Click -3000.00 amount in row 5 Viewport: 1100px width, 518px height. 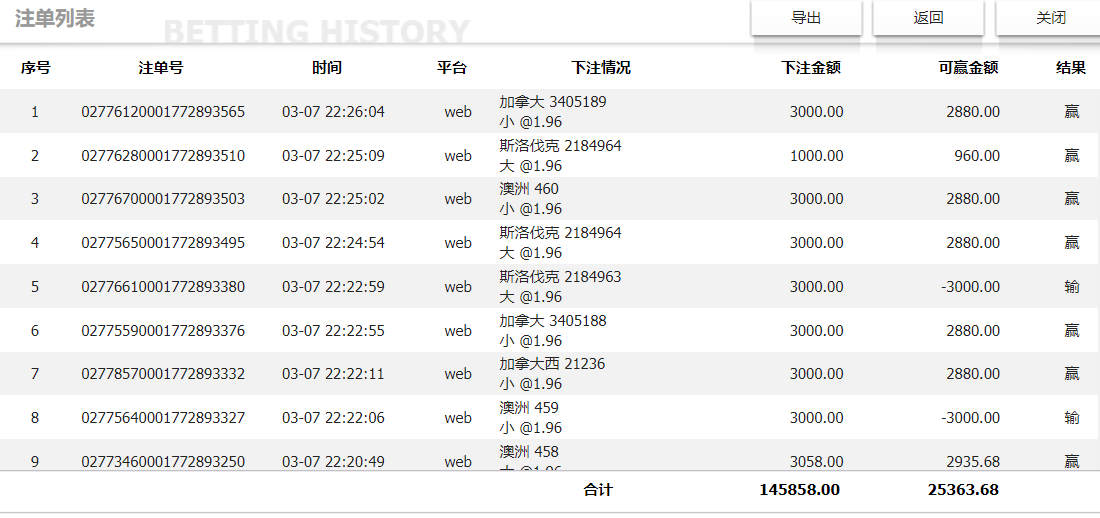point(970,287)
